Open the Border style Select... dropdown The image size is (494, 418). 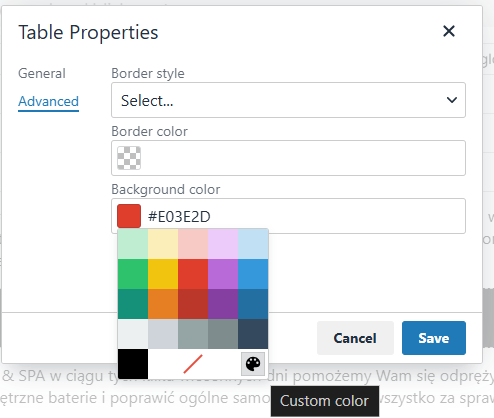[288, 100]
